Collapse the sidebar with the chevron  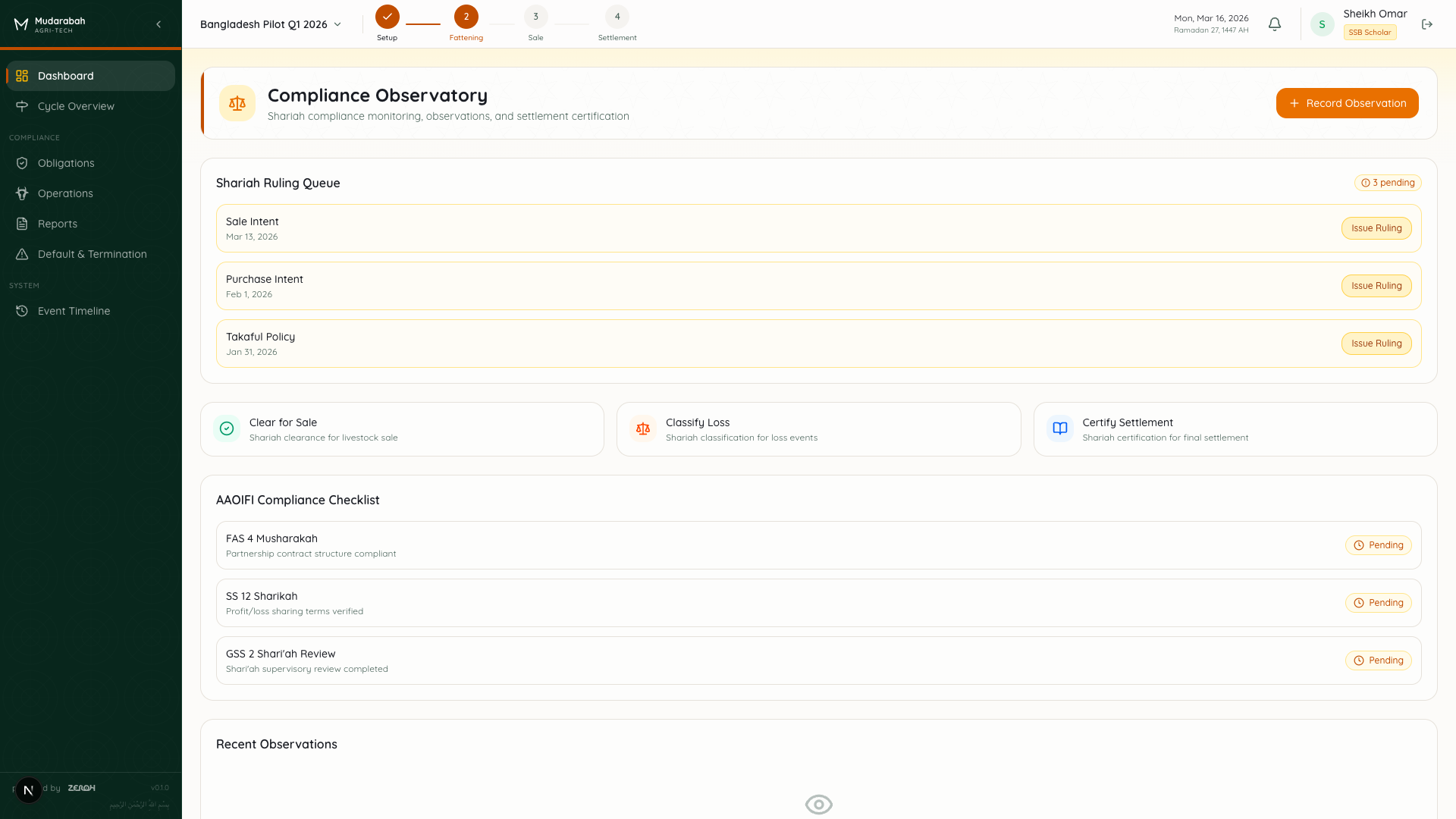158,24
